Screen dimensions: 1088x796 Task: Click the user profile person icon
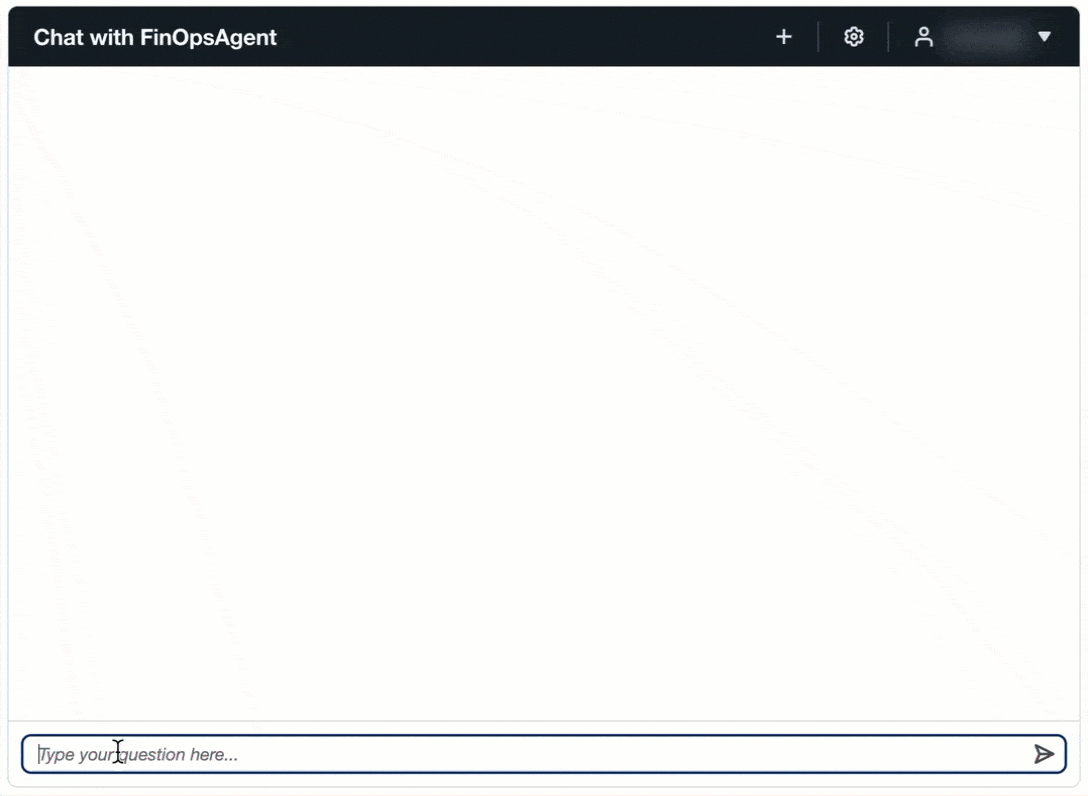[924, 37]
